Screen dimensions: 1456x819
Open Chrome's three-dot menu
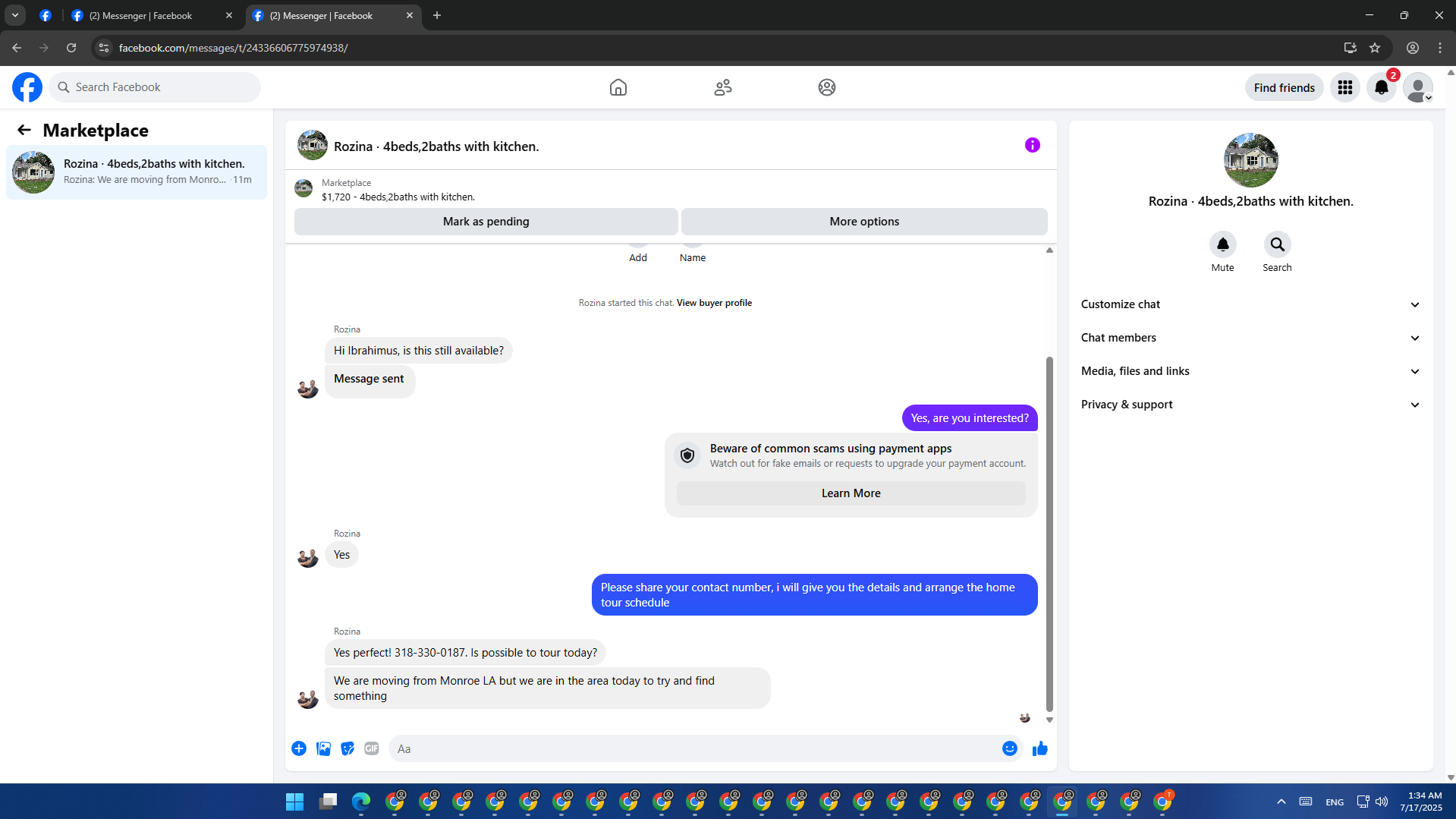coord(1440,48)
